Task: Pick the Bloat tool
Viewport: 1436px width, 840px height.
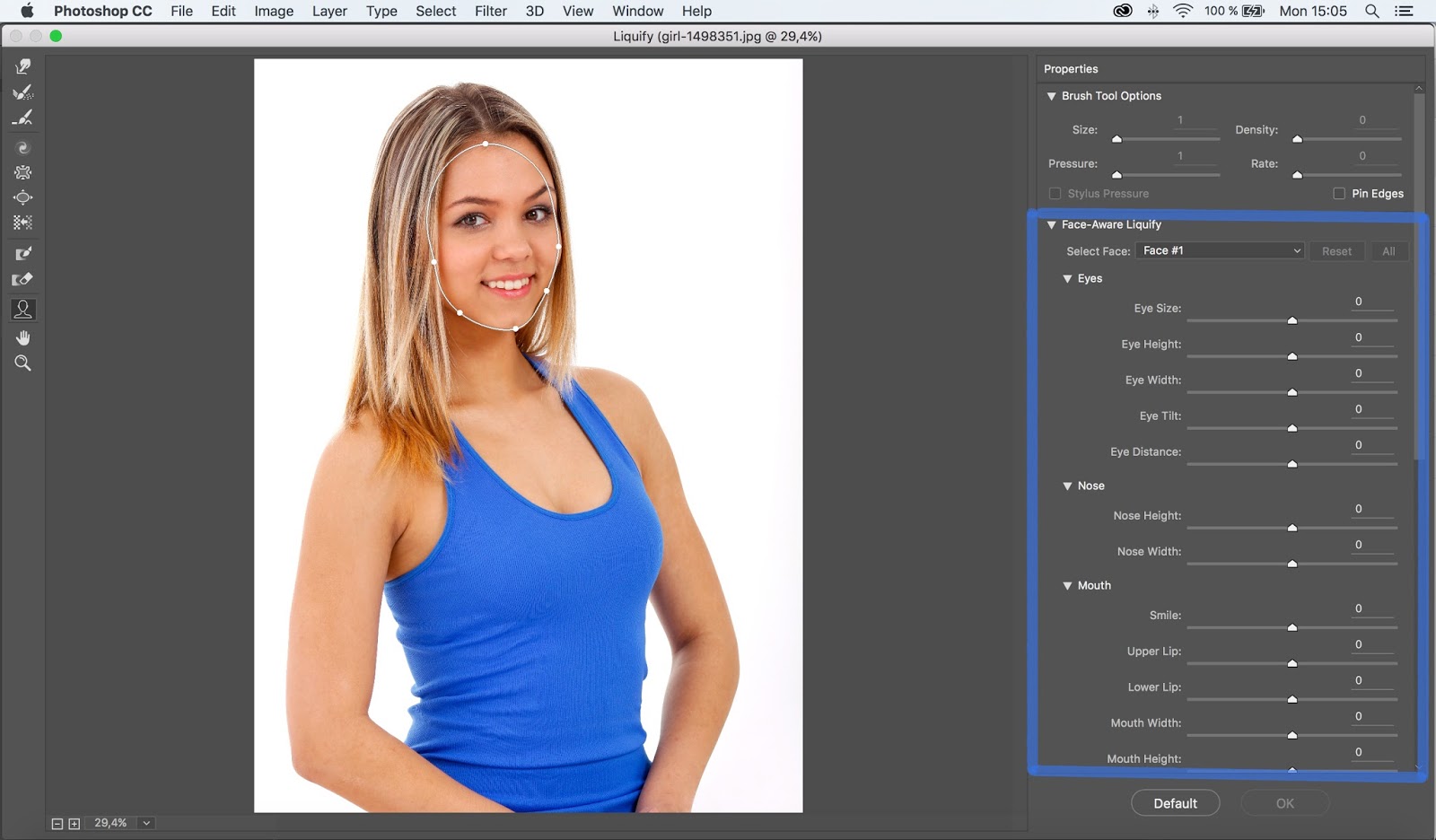Action: click(x=22, y=197)
